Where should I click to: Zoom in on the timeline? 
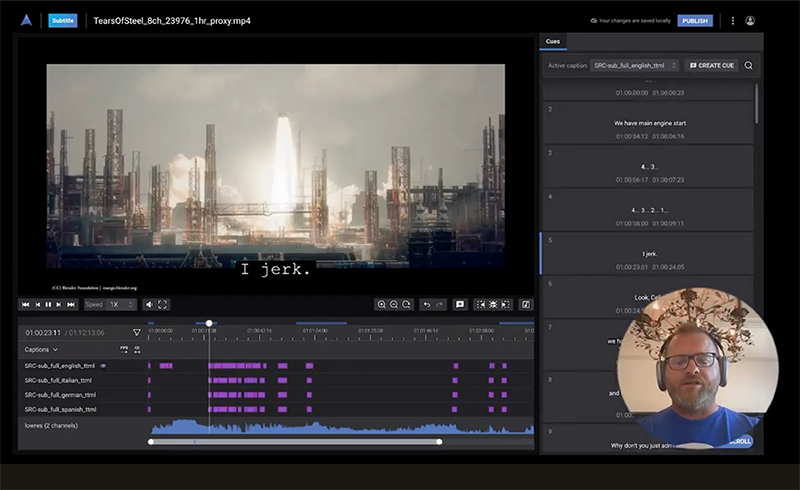(381, 305)
